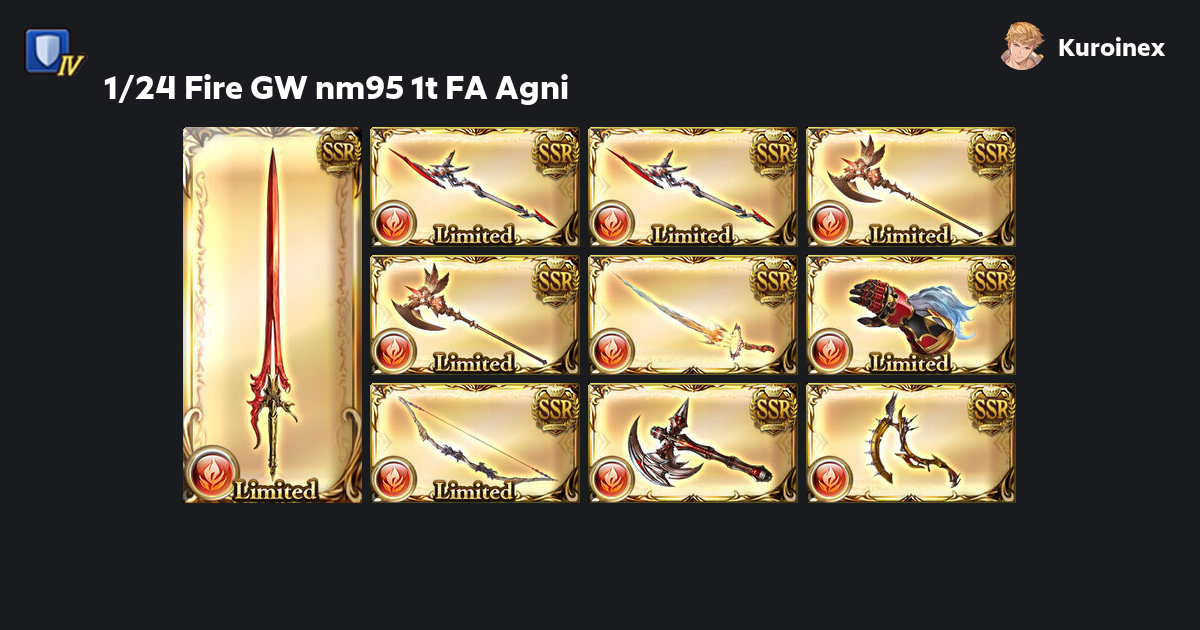Viewport: 1200px width, 630px height.
Task: Select the golden flame sword weapon
Action: click(693, 315)
